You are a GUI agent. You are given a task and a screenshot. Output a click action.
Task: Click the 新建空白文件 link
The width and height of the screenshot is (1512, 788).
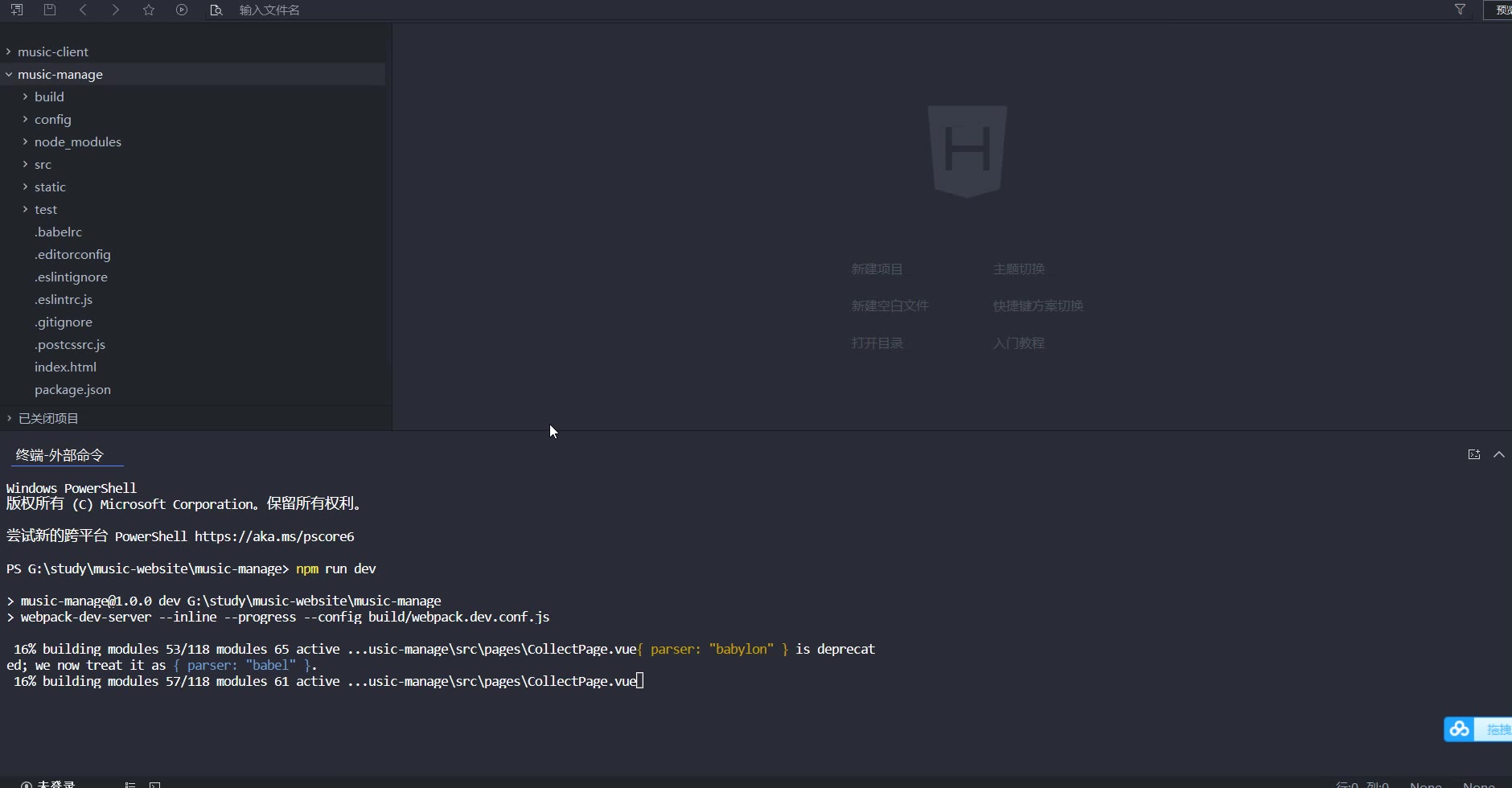[890, 306]
